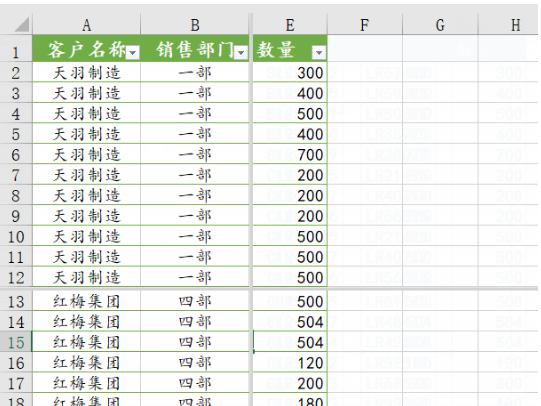This screenshot has width=541, height=406.
Task: Open the 数量 filter dropdown
Action: [319, 53]
